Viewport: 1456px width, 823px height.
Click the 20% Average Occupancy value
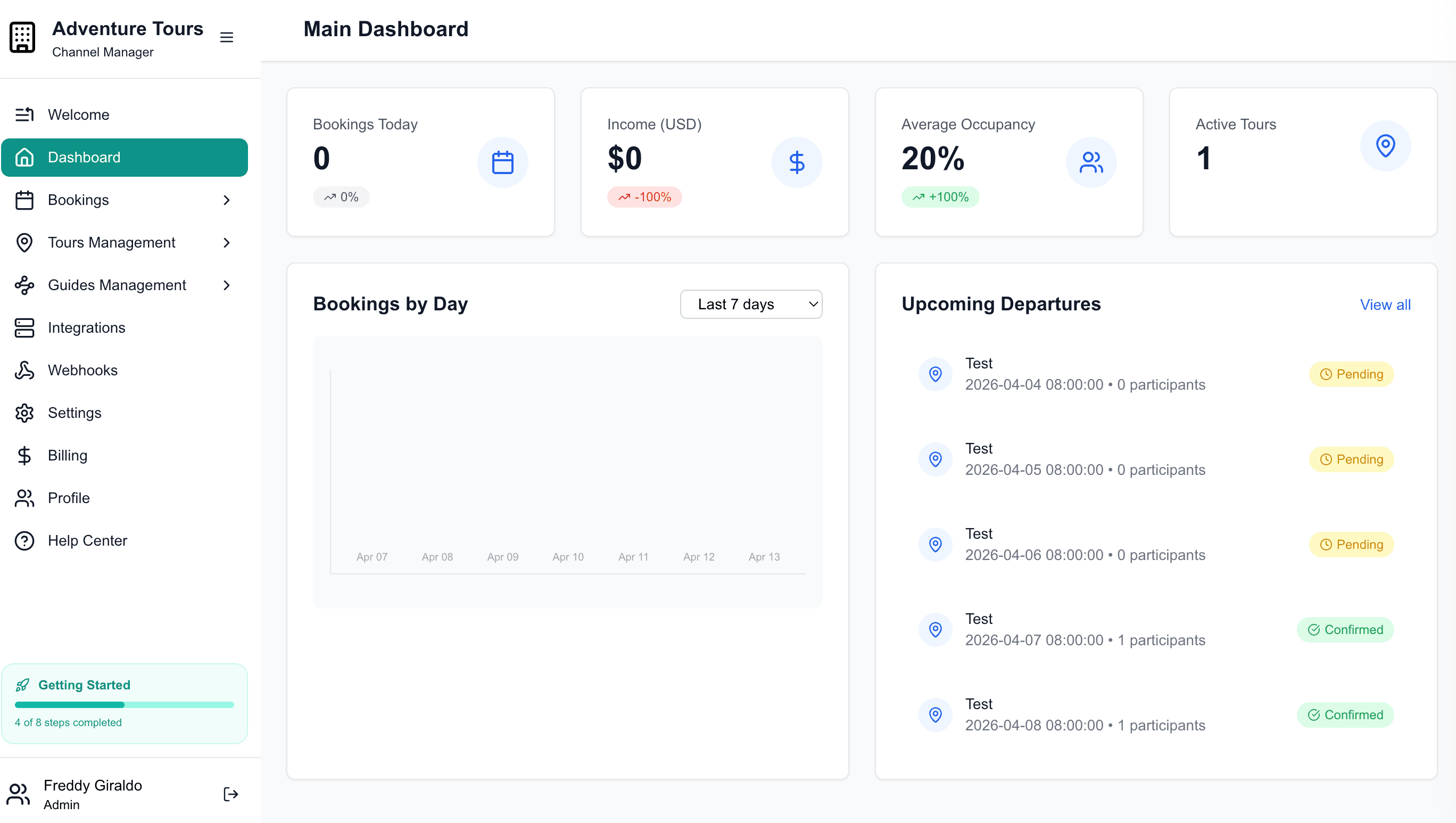click(933, 158)
